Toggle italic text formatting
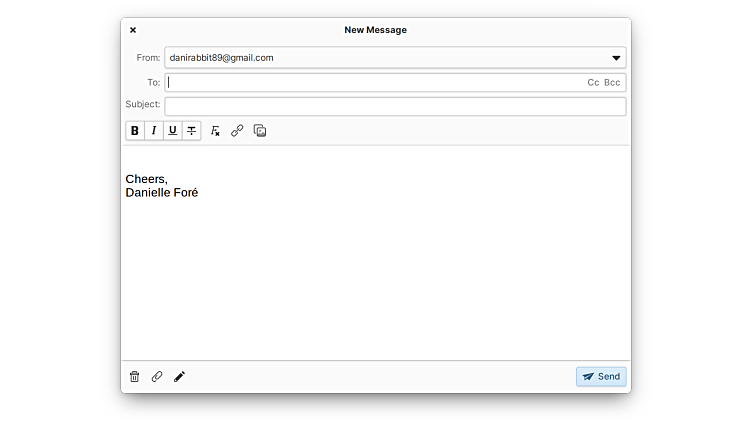The image size is (752, 423). [x=154, y=131]
